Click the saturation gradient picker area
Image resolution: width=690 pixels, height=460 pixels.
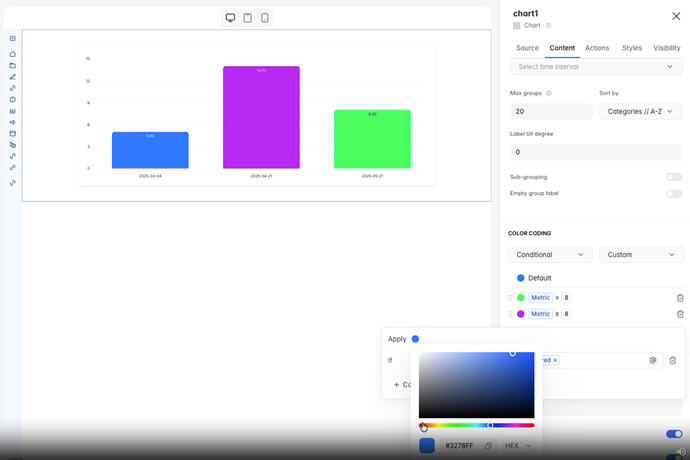click(477, 385)
